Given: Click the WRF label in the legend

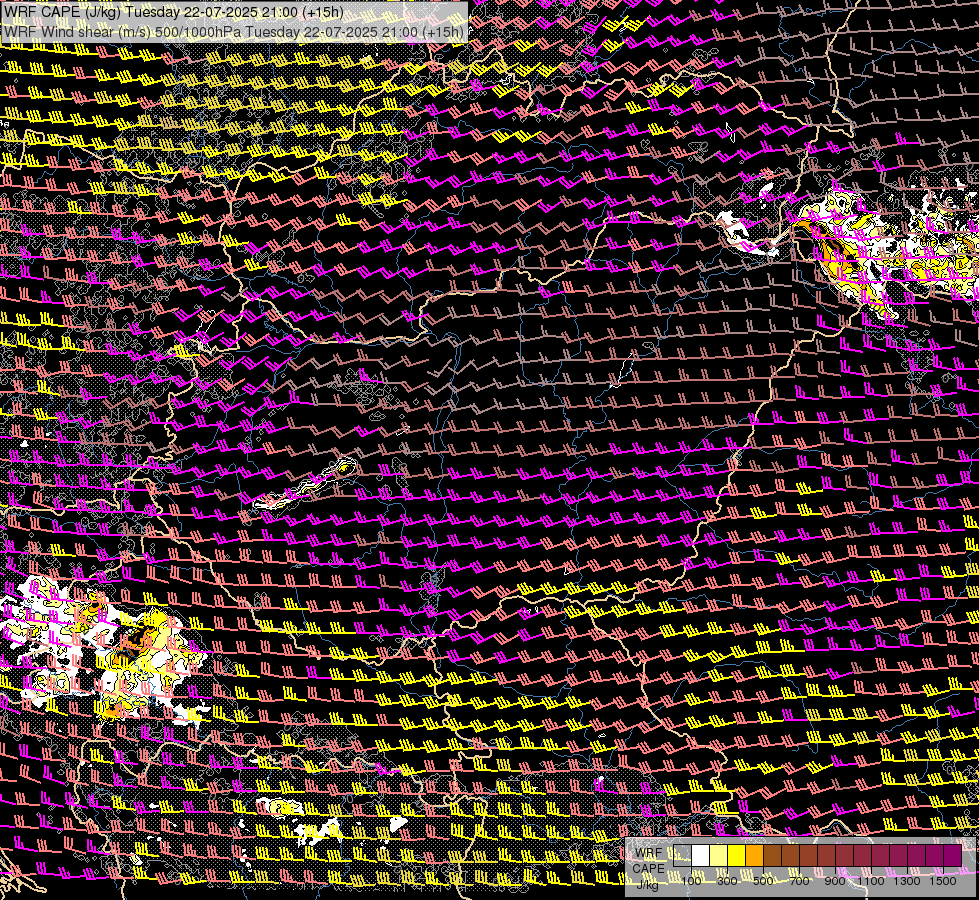Looking at the screenshot, I should click(649, 853).
